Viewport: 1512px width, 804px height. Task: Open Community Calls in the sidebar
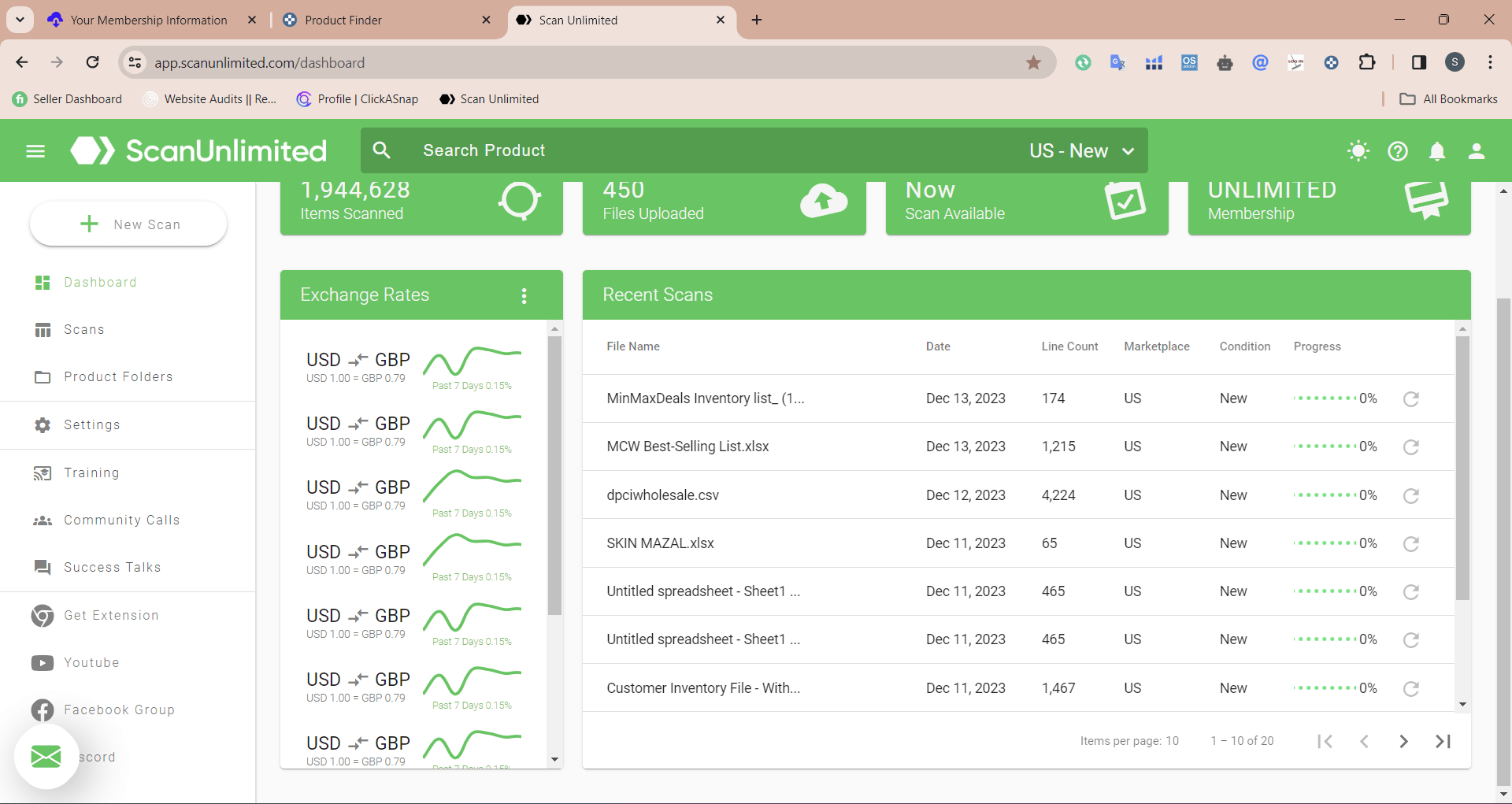[x=122, y=520]
